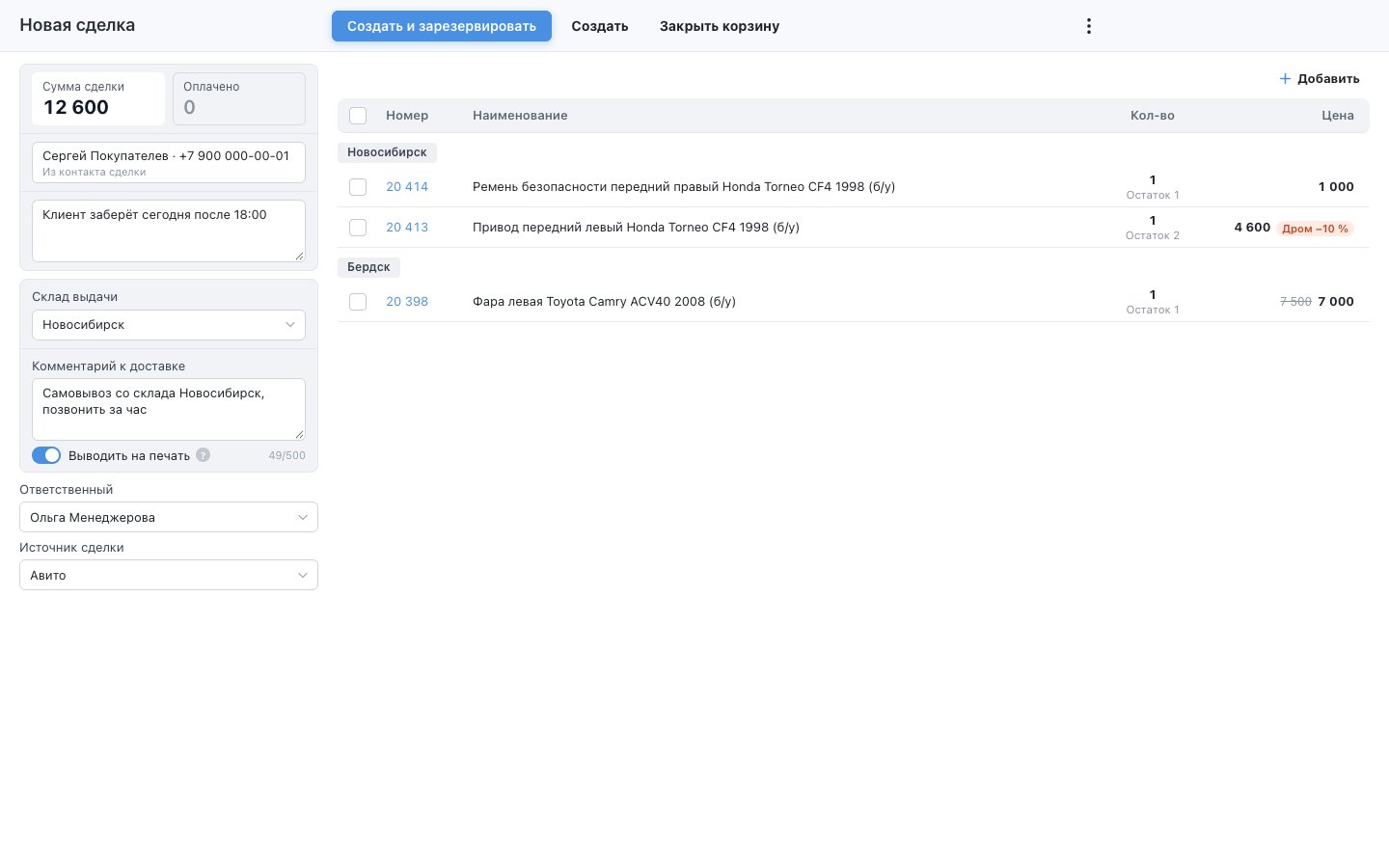Open item number 20 398 link
The image size is (1389, 868).
(x=407, y=302)
